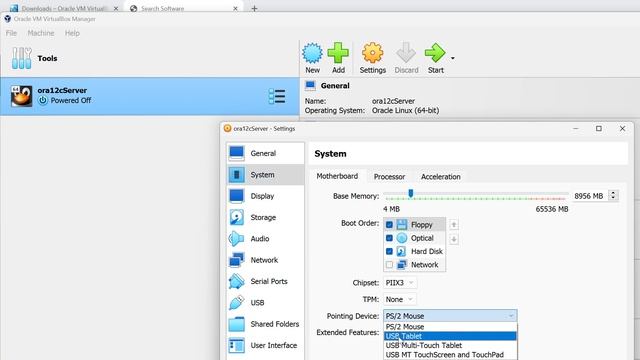Select the ora12cServer virtual machine
640x360 pixels.
point(150,96)
